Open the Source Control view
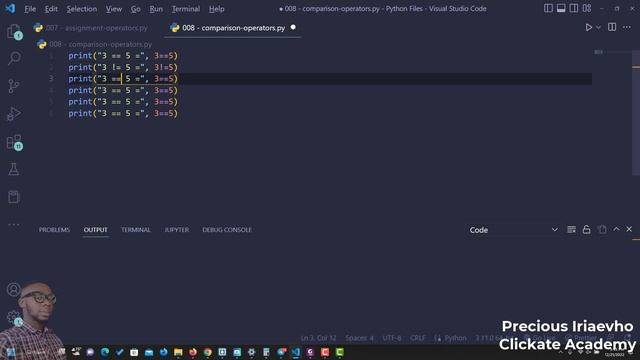This screenshot has width=640, height=360. point(14,86)
